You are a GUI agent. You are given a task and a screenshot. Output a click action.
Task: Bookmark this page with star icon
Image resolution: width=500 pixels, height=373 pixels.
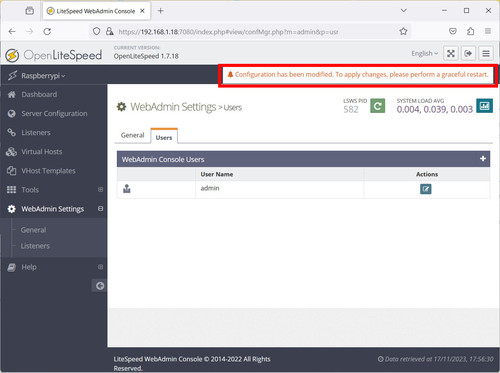point(403,31)
